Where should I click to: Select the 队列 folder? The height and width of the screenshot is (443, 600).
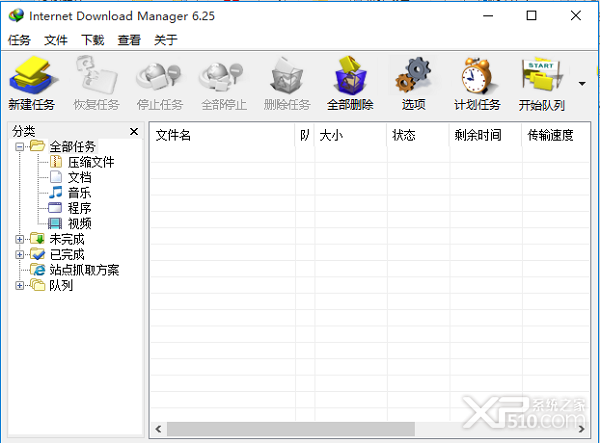coord(61,285)
